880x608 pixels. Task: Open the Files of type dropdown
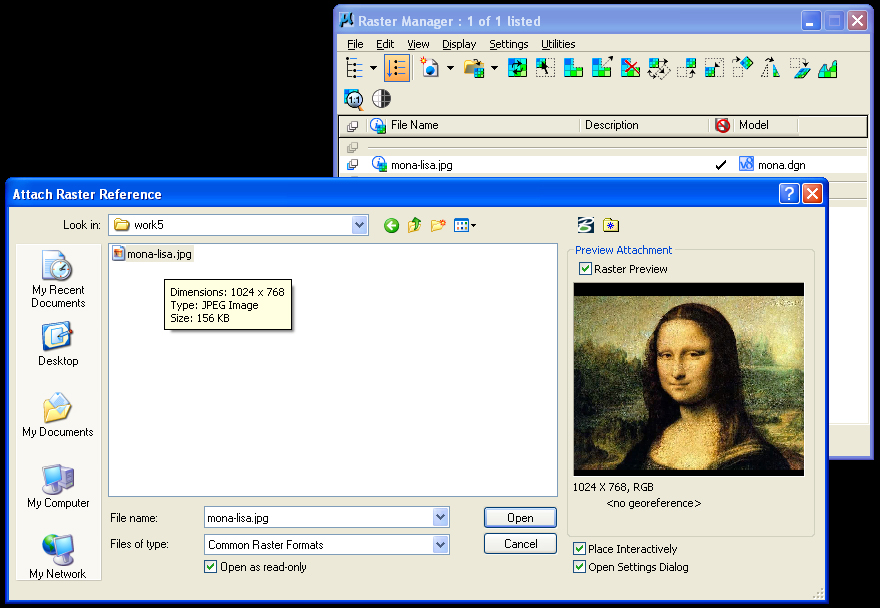[x=441, y=544]
